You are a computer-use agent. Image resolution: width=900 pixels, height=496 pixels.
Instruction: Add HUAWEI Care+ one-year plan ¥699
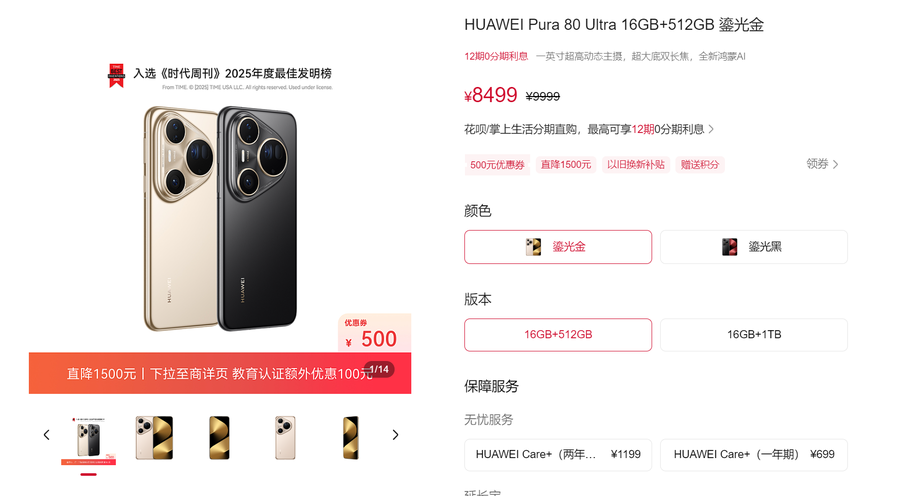754,455
